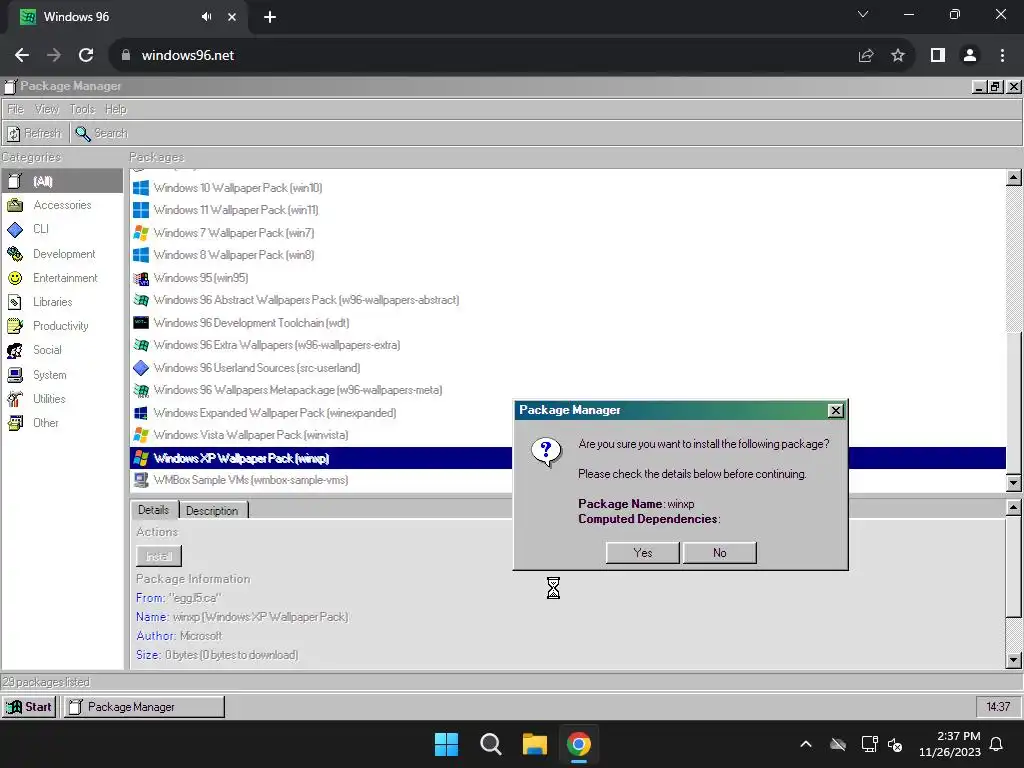Open Windows taskbar Search
The width and height of the screenshot is (1024, 768).
click(x=490, y=744)
